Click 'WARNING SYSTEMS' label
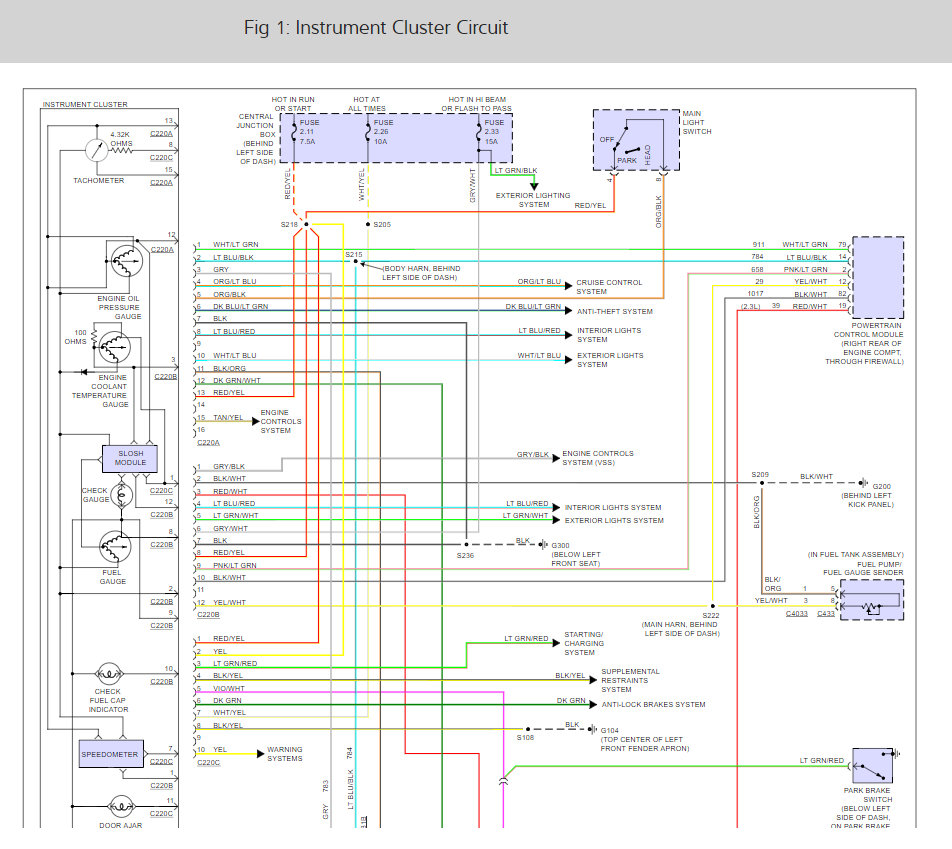952x849 pixels. 285,754
